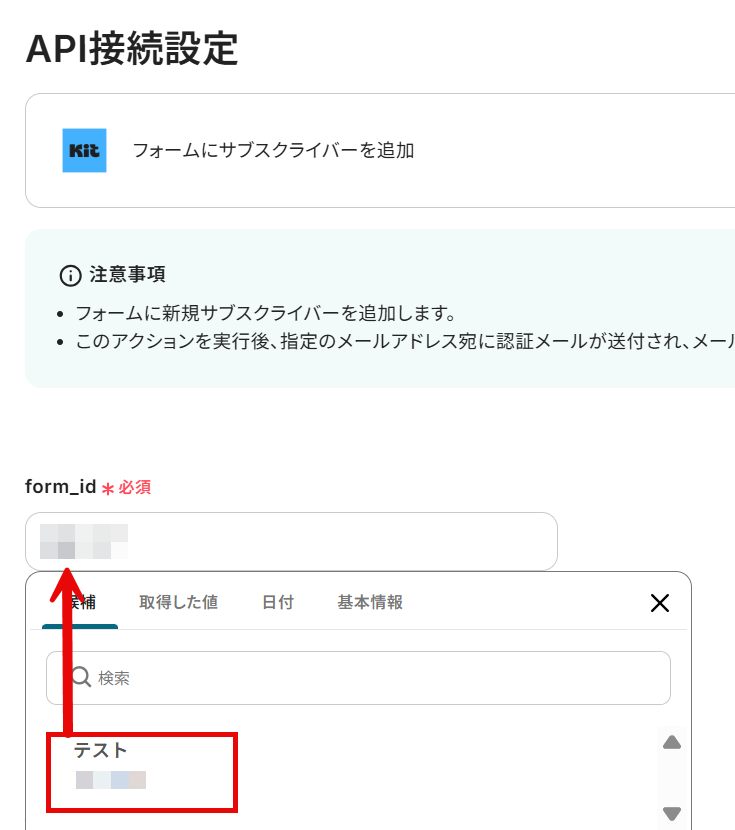Focus the form_id input field
Viewport: 735px width, 830px height.
(291, 541)
